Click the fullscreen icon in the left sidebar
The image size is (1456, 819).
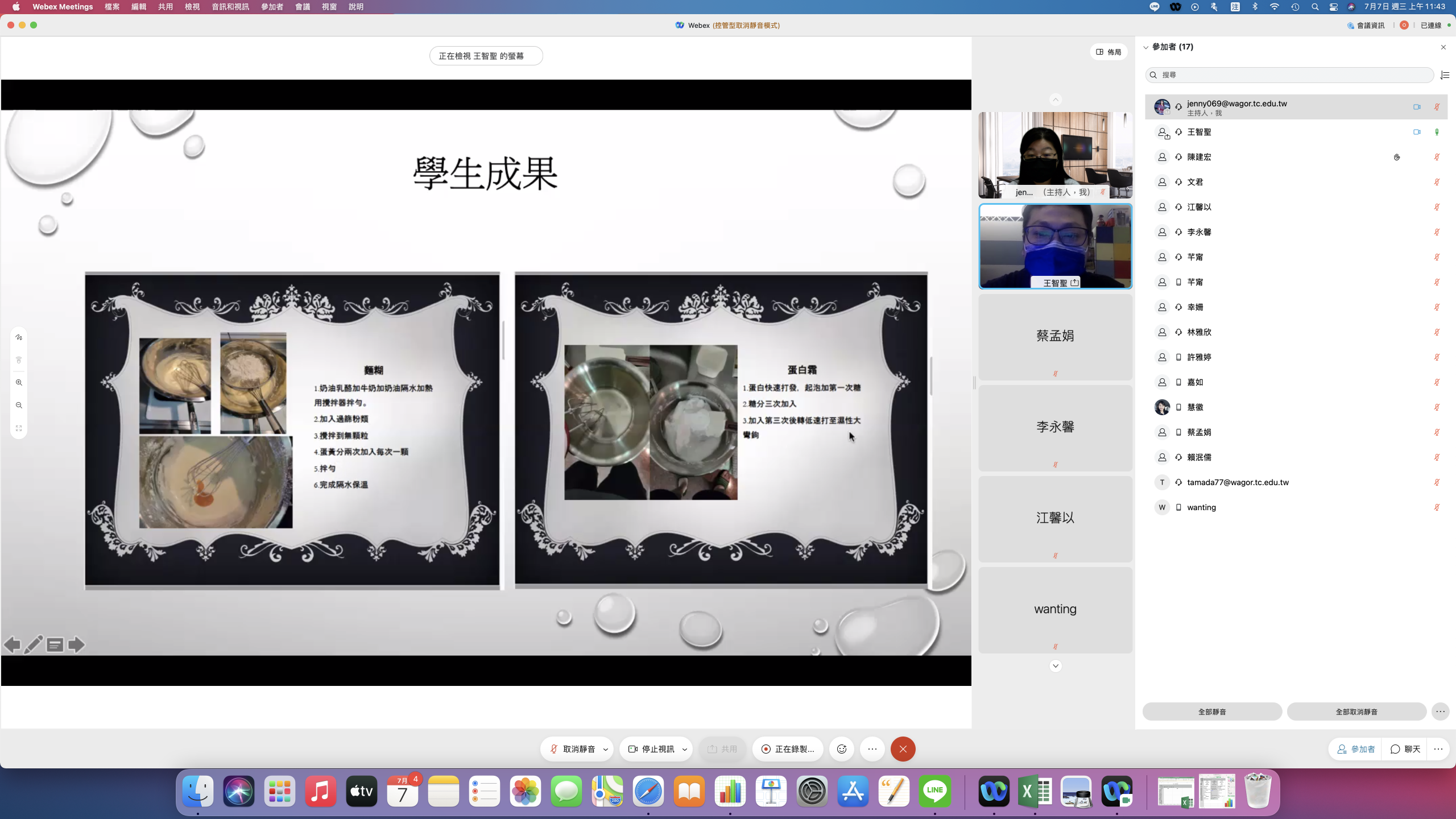click(x=19, y=428)
